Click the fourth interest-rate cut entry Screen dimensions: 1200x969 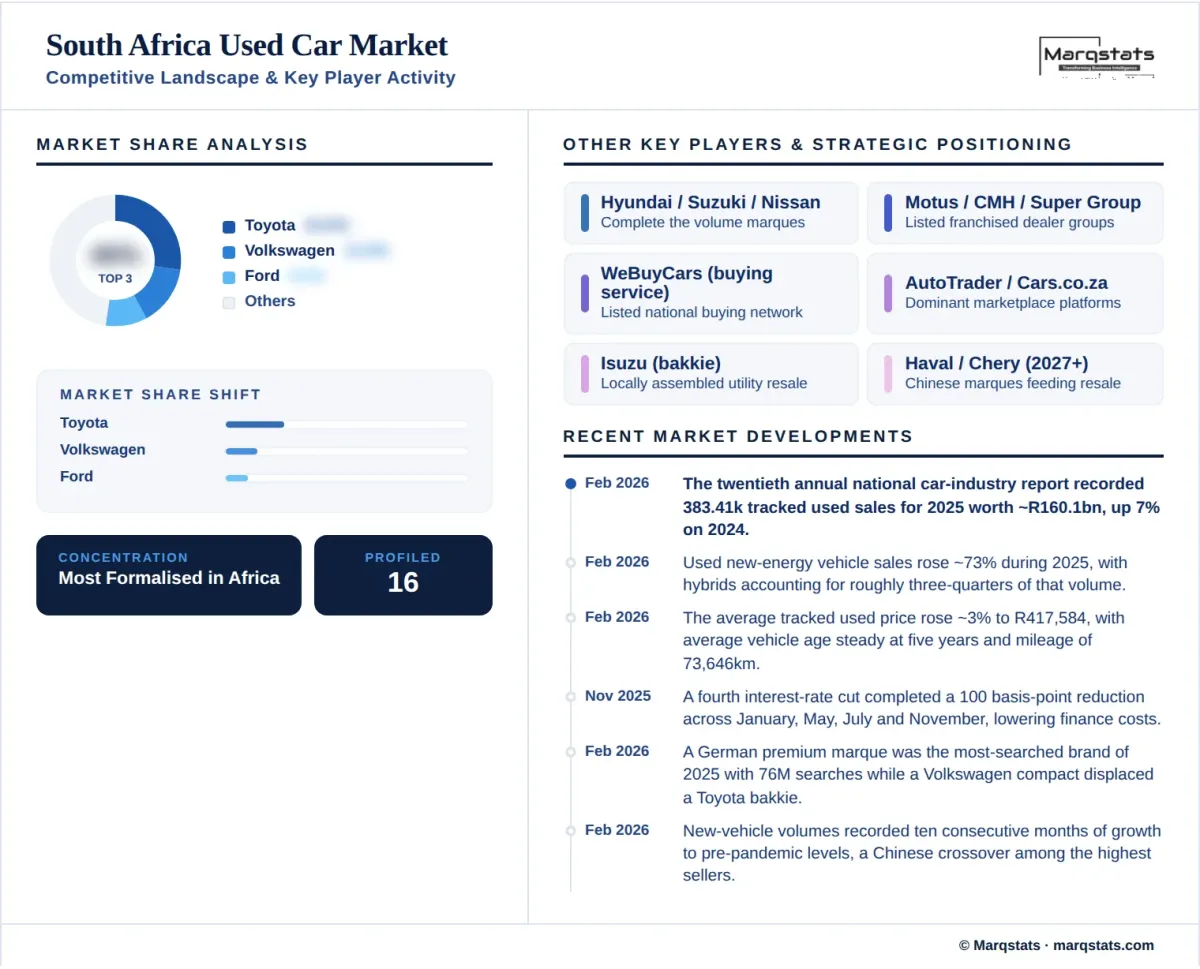coord(922,708)
